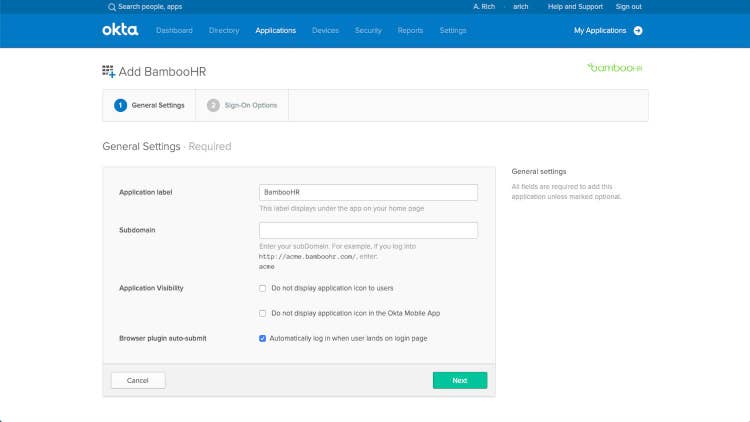The height and width of the screenshot is (422, 750).
Task: Select the Sign-On Options step tab
Action: click(242, 105)
